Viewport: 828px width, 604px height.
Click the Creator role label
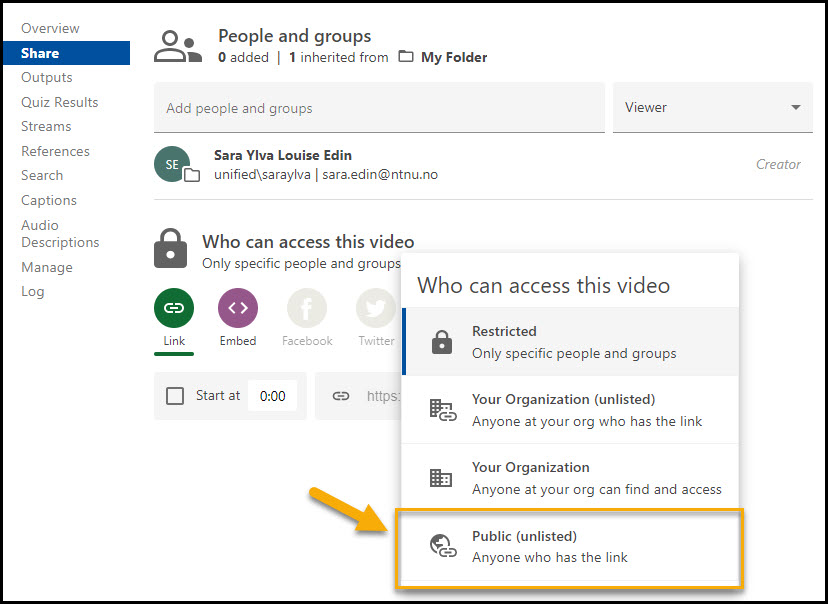point(778,164)
